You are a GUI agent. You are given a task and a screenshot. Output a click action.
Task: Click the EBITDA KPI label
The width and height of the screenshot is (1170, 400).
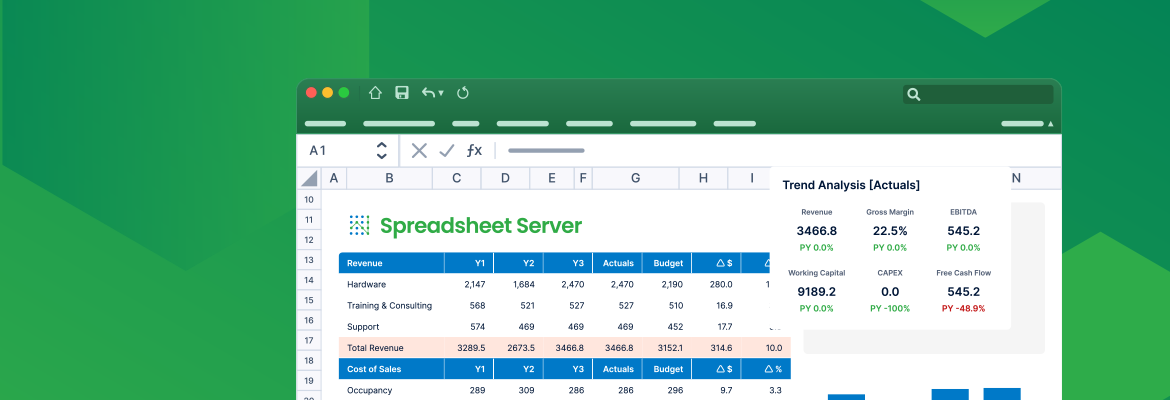tap(963, 212)
